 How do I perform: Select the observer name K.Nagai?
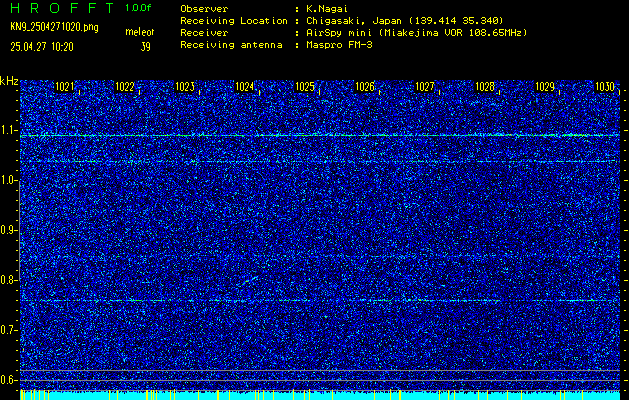(x=327, y=9)
